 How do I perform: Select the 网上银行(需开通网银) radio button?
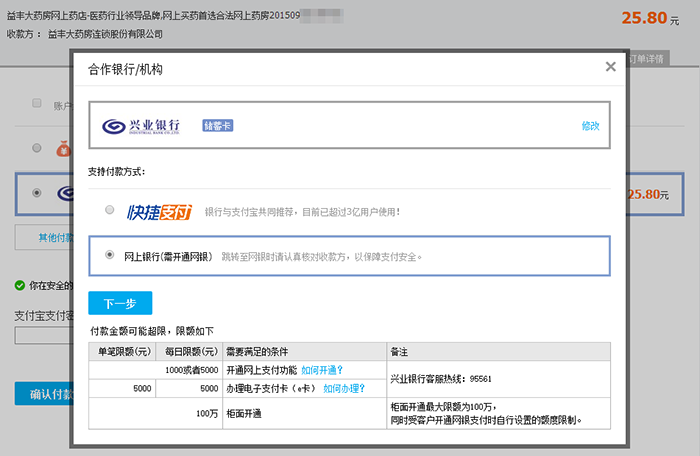point(109,255)
